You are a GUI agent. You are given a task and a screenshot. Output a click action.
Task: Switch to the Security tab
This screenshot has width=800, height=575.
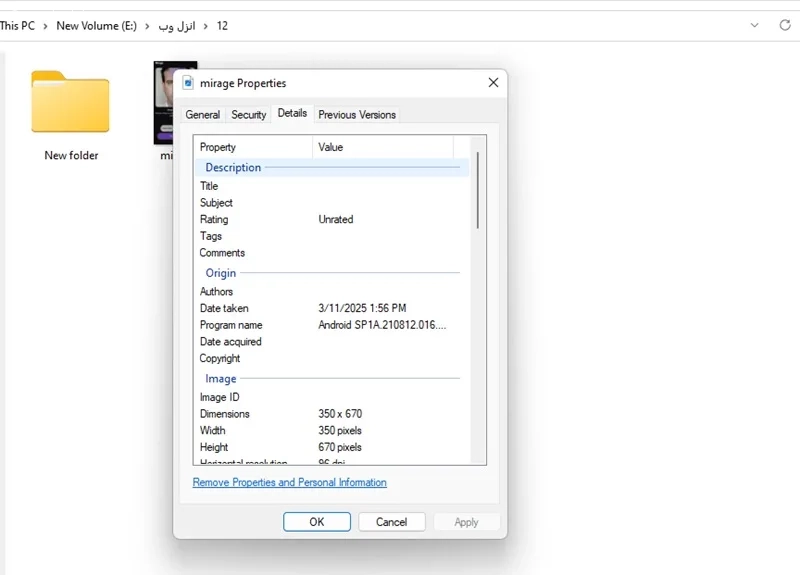tap(248, 115)
